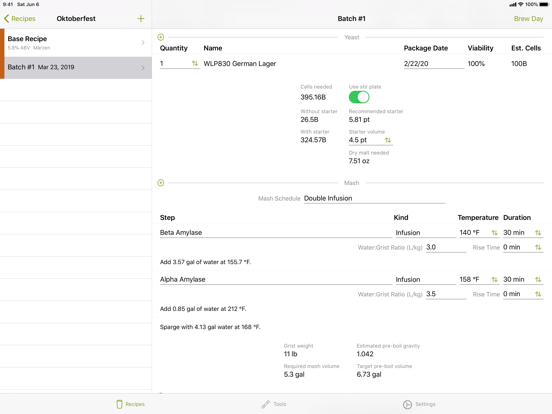Change Alpha Amylase kind Infusion
Screen dimensions: 552x414
coord(425,280)
